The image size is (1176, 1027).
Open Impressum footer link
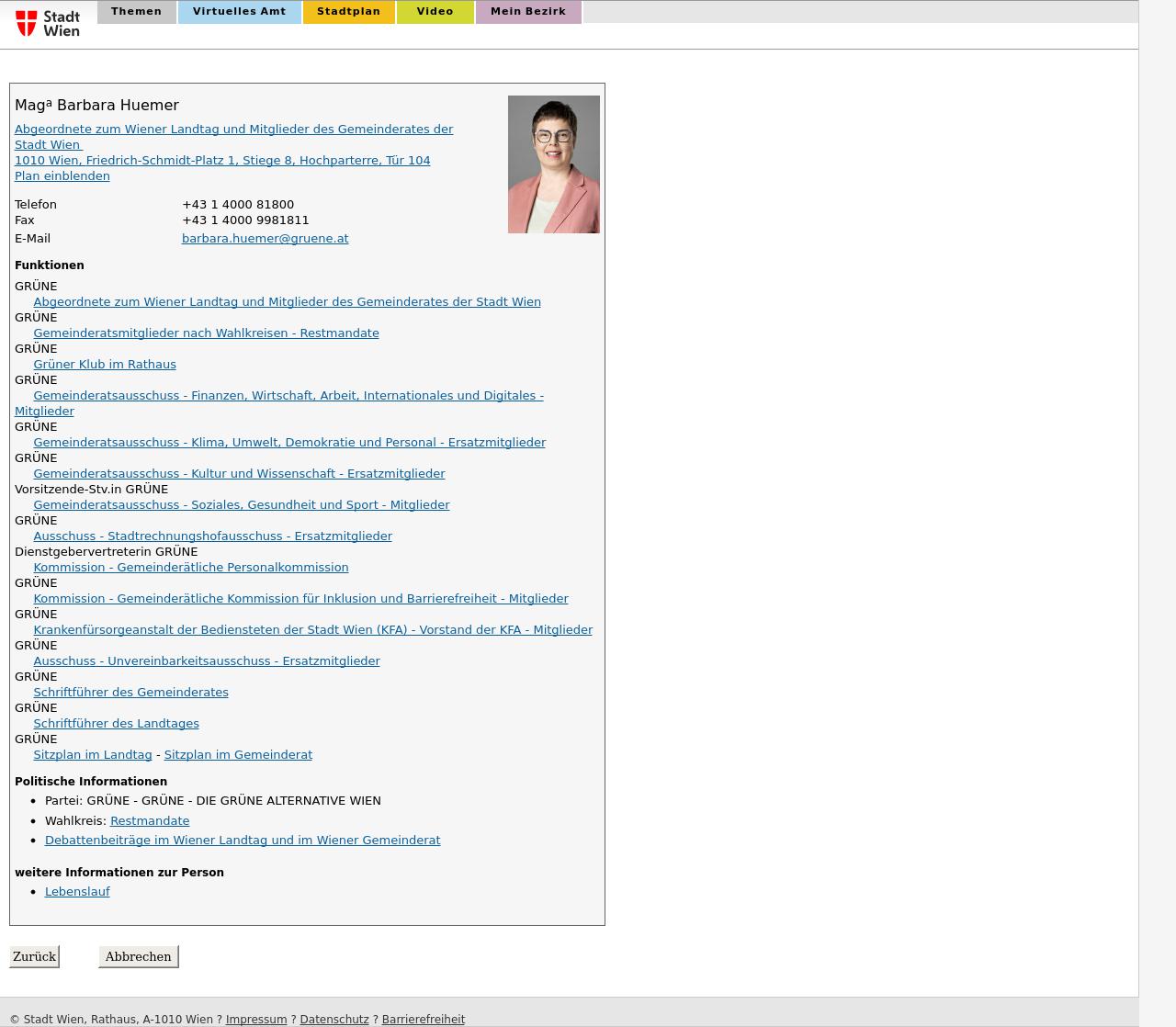coord(256,1020)
